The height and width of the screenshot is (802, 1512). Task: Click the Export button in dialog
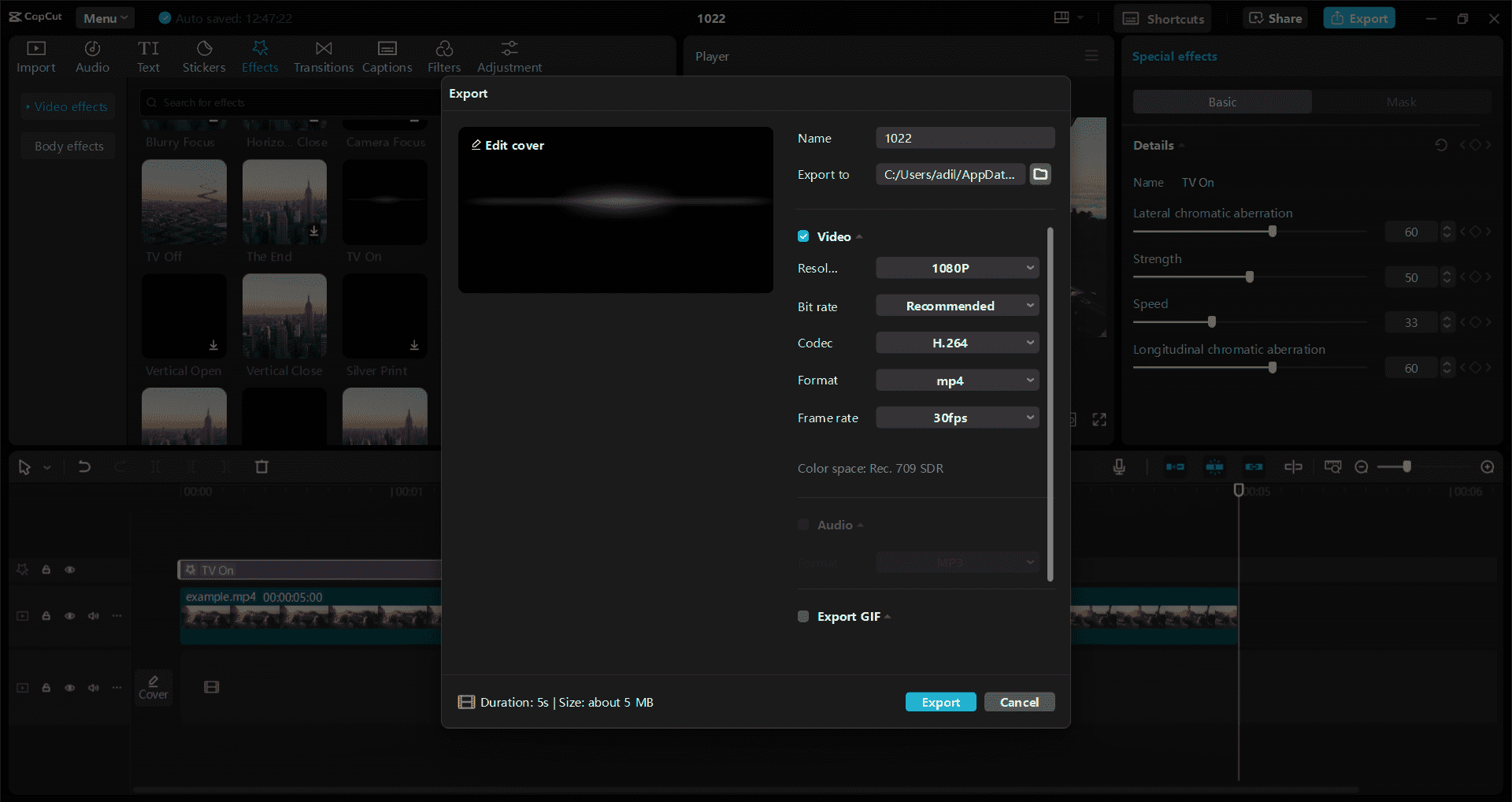point(940,702)
